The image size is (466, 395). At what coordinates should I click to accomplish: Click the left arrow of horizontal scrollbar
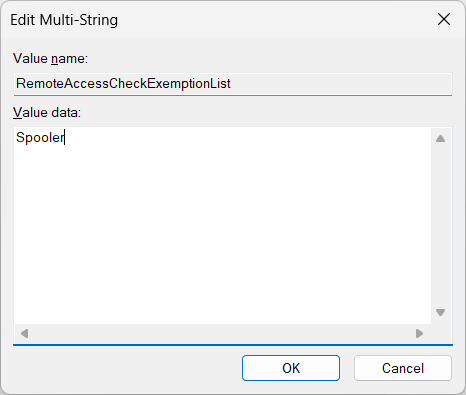[24, 333]
